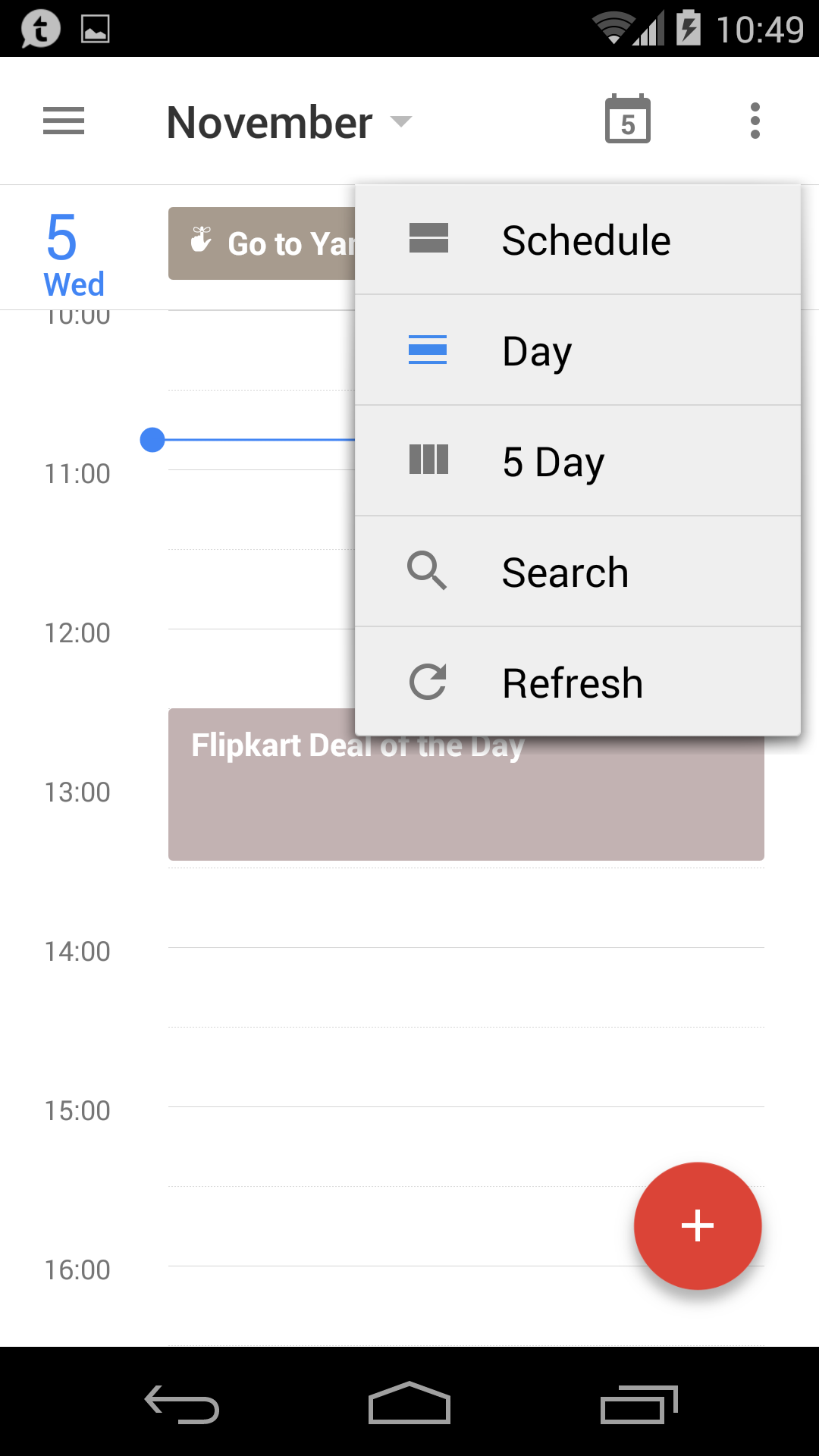
Task: Open recent apps from navigation bar
Action: point(638,1404)
